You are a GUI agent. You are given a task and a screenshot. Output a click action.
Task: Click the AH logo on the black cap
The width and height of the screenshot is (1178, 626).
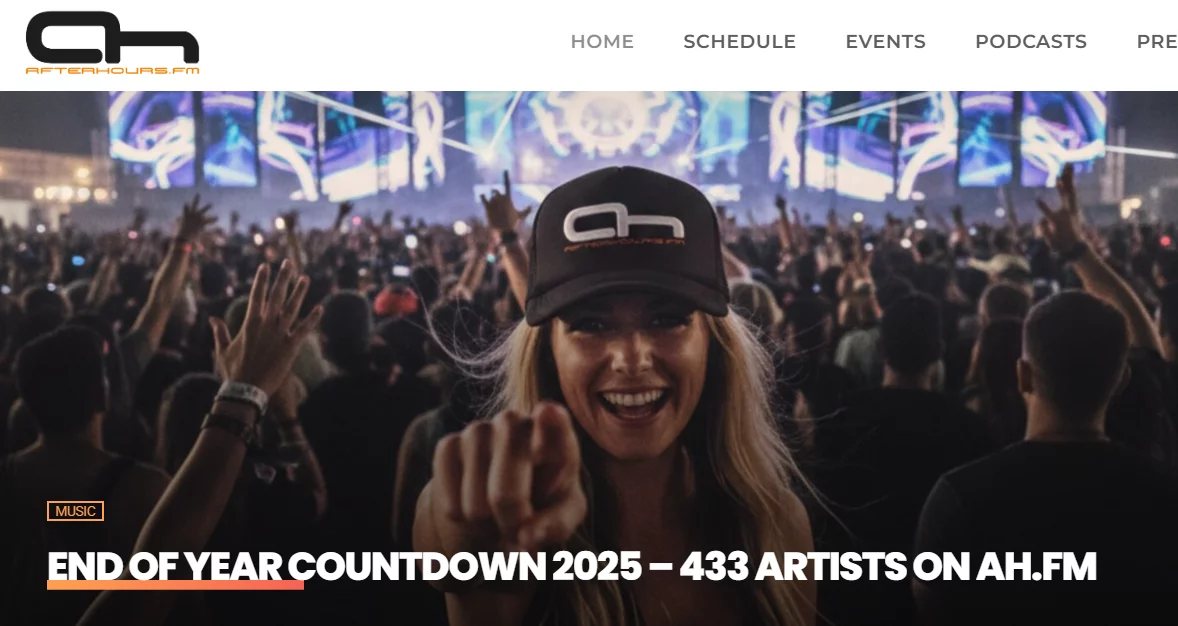click(624, 226)
